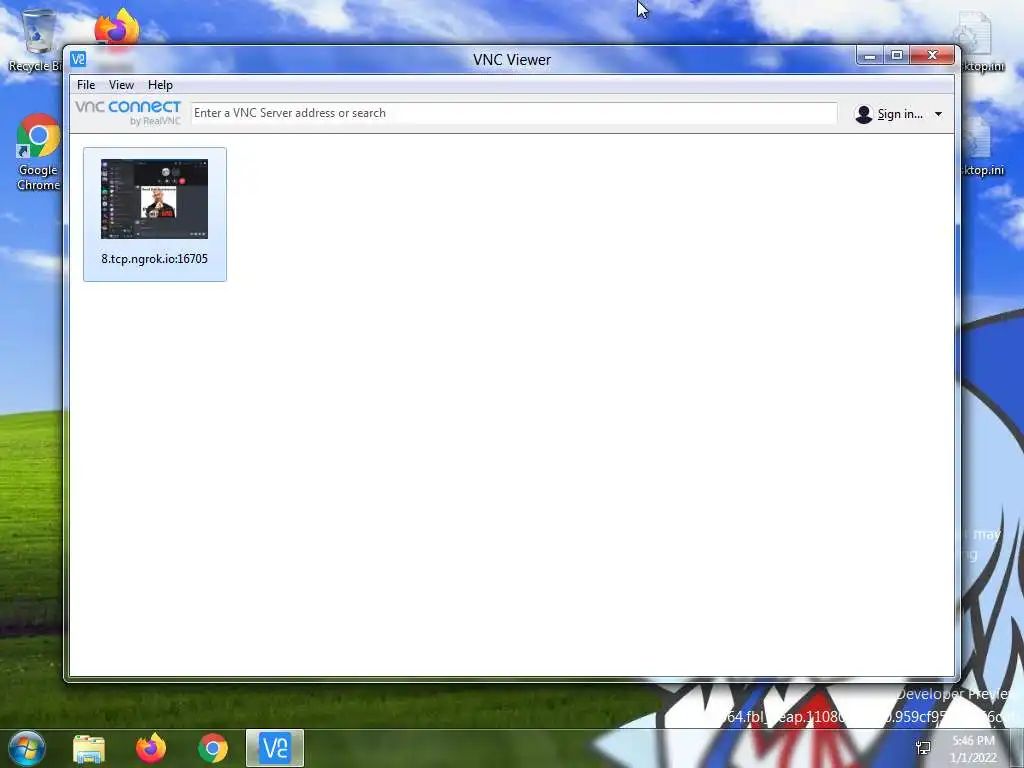Click the VNC Connect by RealVNC logo
Viewport: 1024px width, 768px height.
pos(128,112)
